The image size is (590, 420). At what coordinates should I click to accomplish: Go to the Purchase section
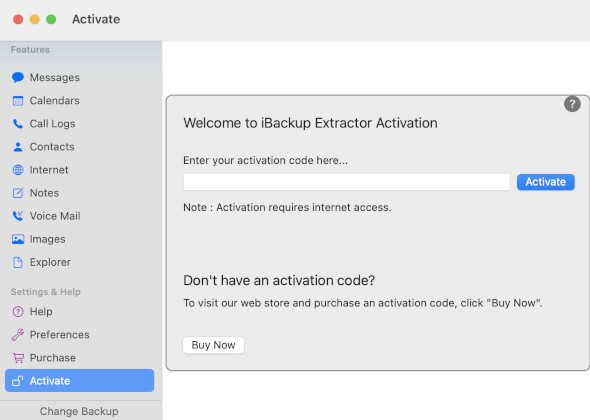pyautogui.click(x=53, y=358)
